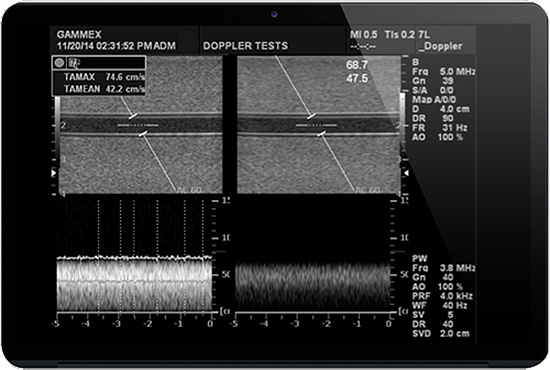This screenshot has width=550, height=370.
Task: Select the PRF 4.0 kHz parameter
Action: (443, 296)
